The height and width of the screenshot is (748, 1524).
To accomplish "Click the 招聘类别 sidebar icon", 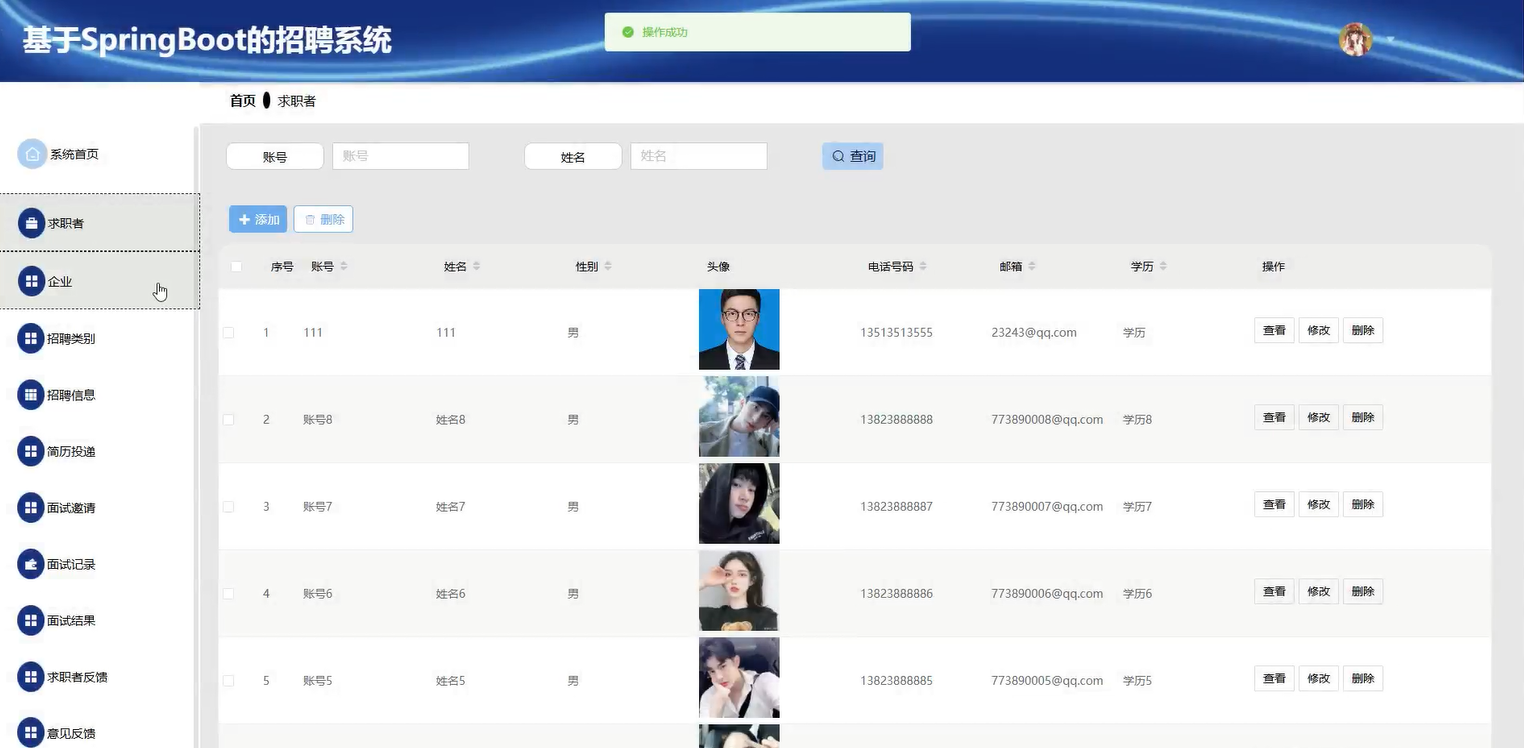I will coord(31,338).
